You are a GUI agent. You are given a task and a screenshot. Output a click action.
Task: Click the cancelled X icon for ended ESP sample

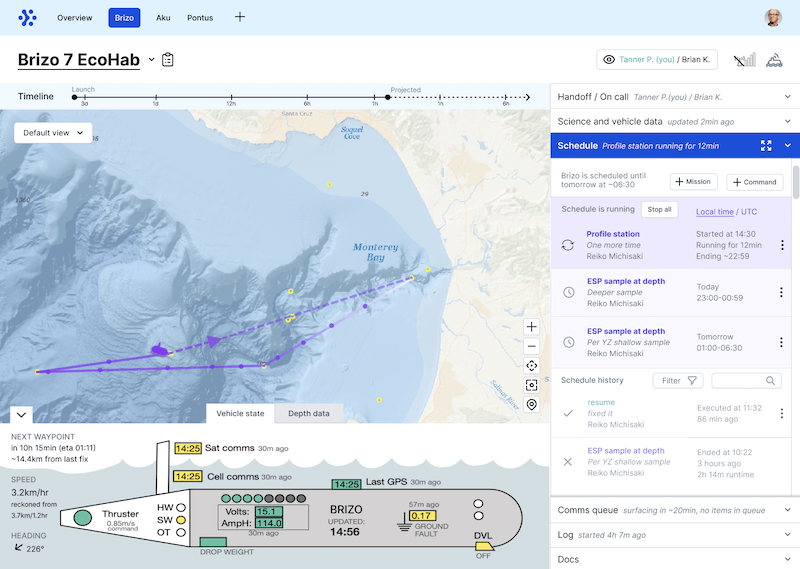[x=567, y=462]
